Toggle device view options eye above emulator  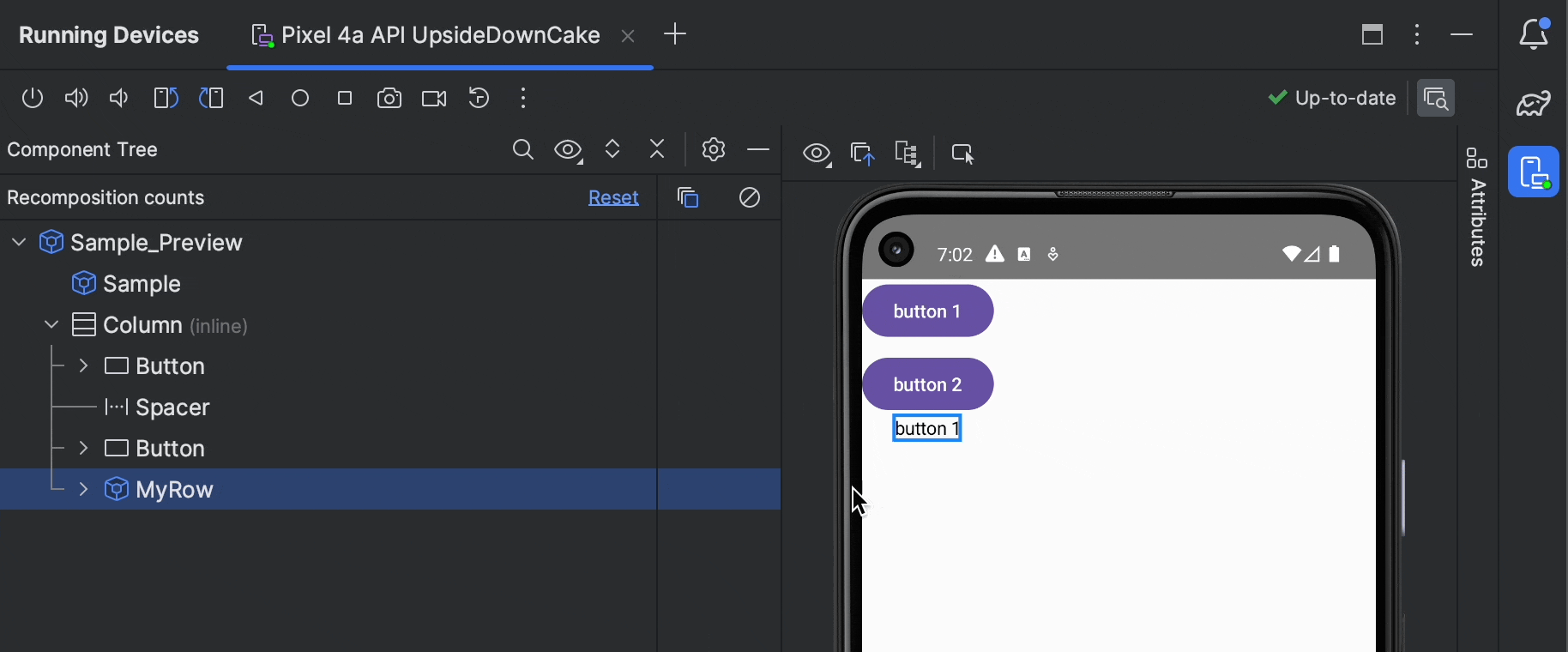click(817, 154)
